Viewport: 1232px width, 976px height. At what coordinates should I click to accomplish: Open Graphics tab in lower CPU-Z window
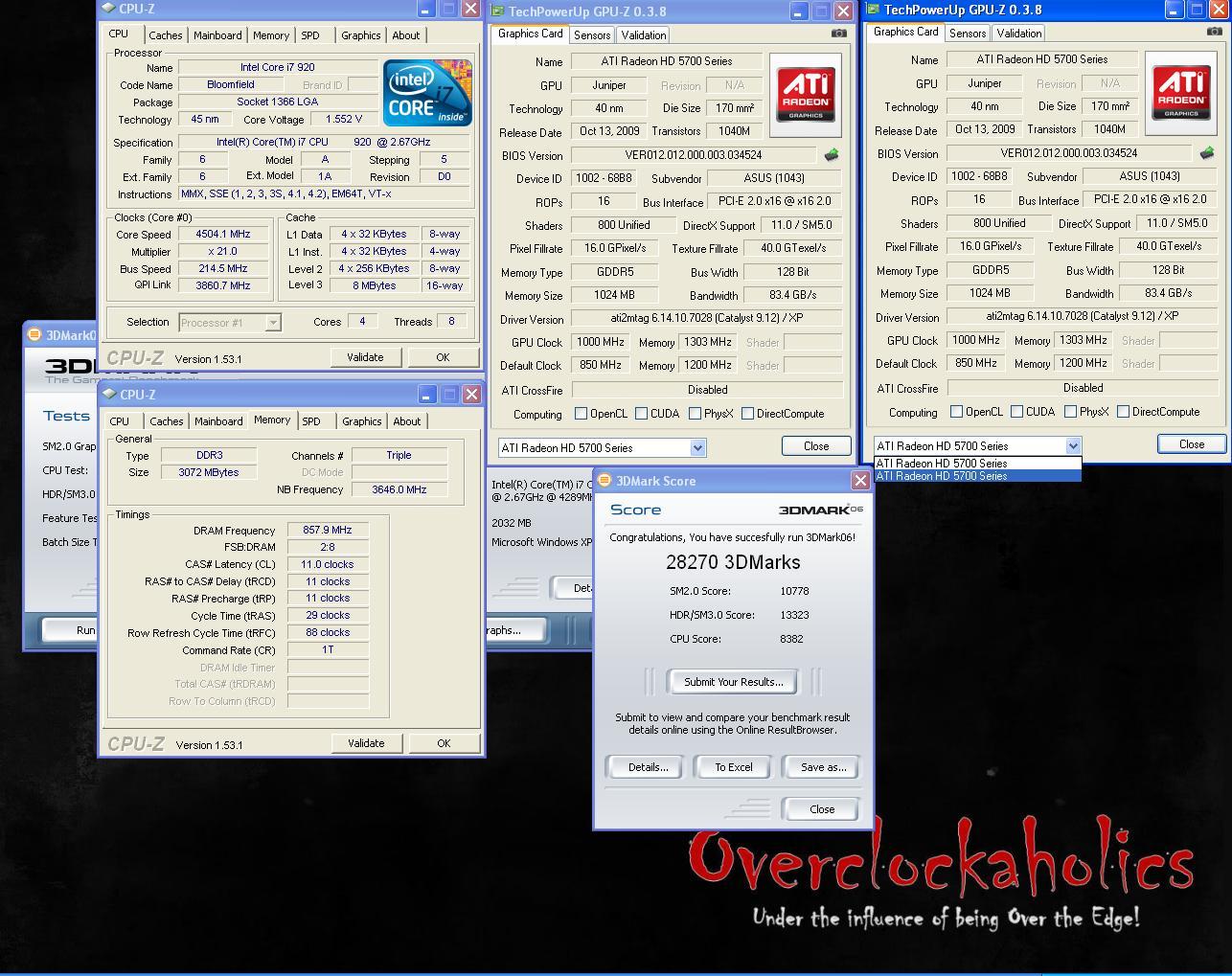click(x=361, y=421)
